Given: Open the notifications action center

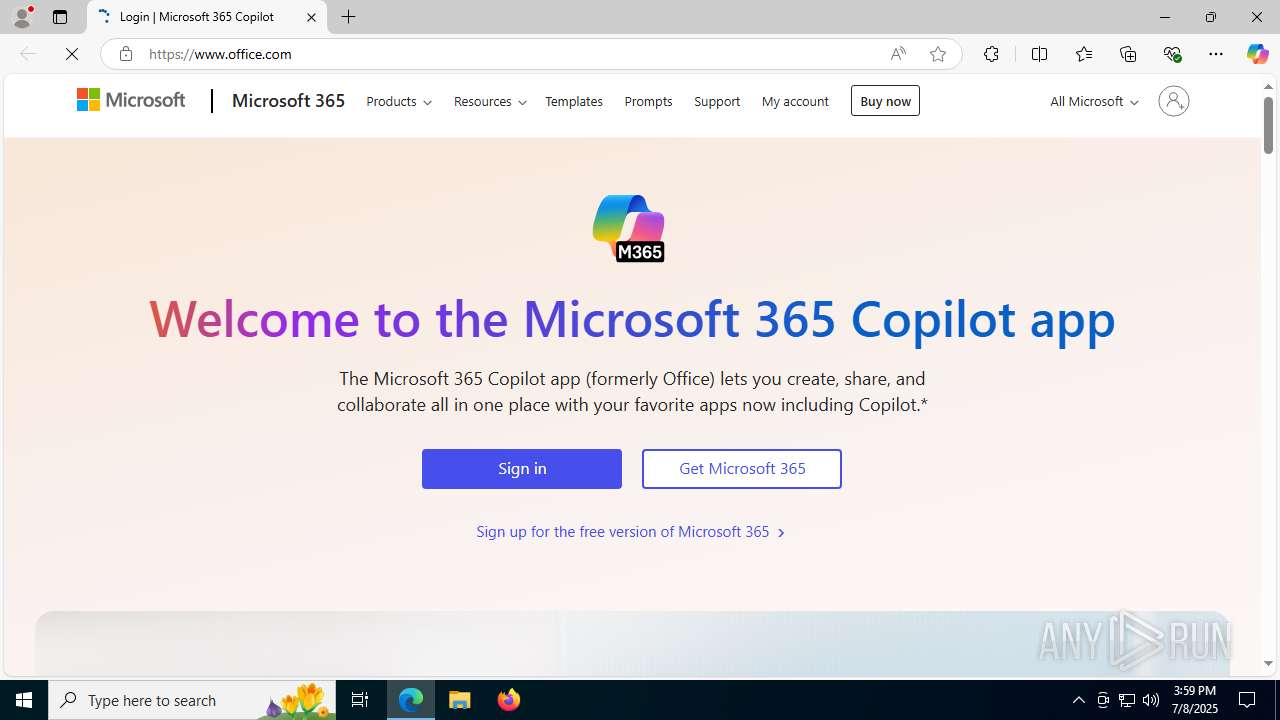Looking at the screenshot, I should [x=1248, y=700].
